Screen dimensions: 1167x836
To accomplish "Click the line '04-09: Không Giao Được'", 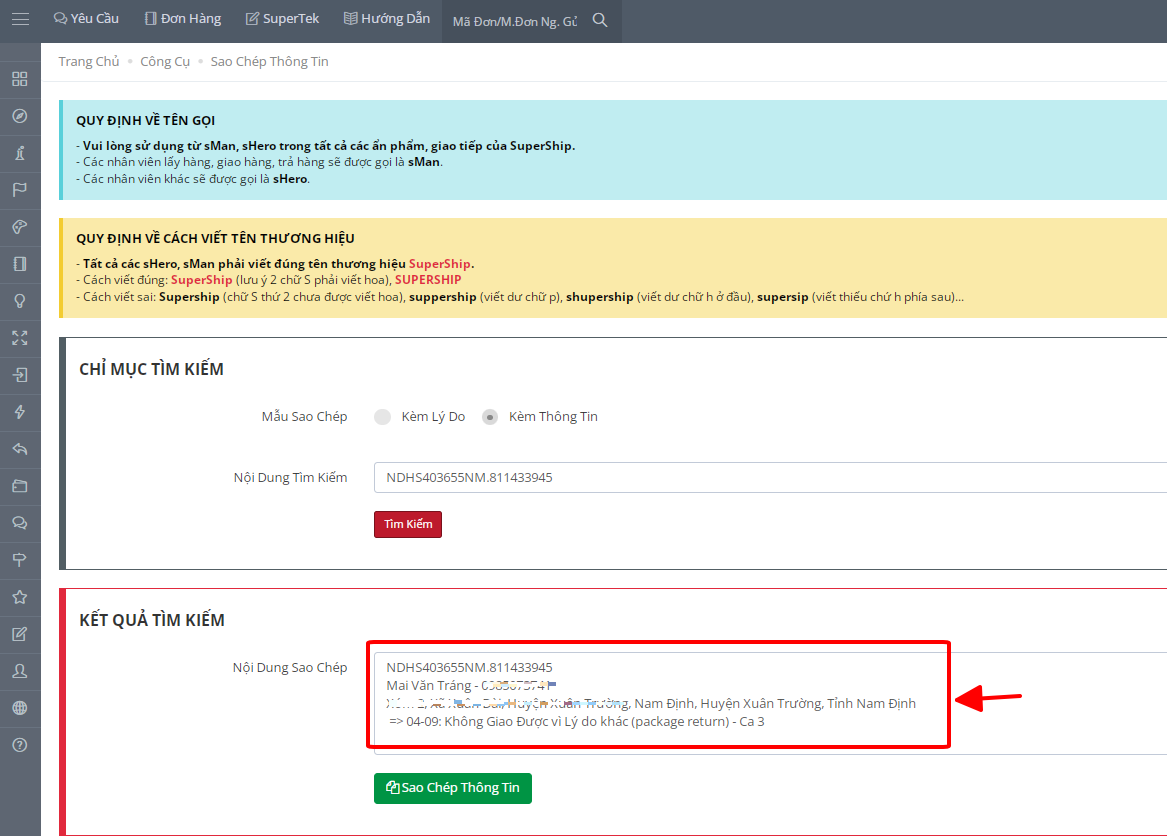I will [577, 721].
